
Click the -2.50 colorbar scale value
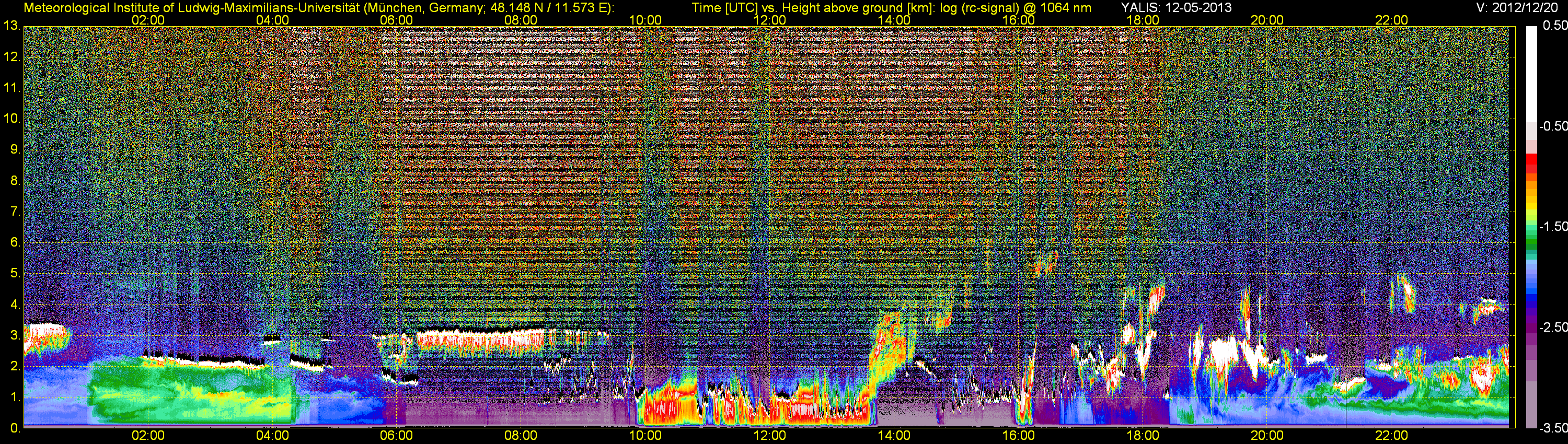tap(1553, 327)
